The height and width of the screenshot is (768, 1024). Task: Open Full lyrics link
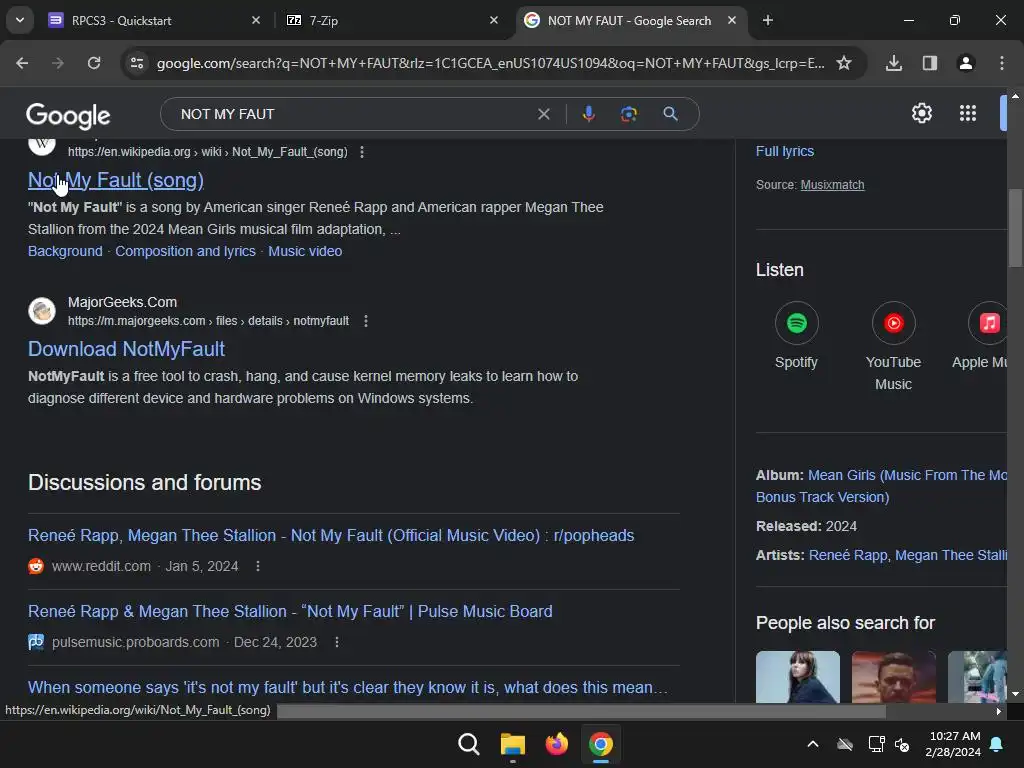click(785, 151)
